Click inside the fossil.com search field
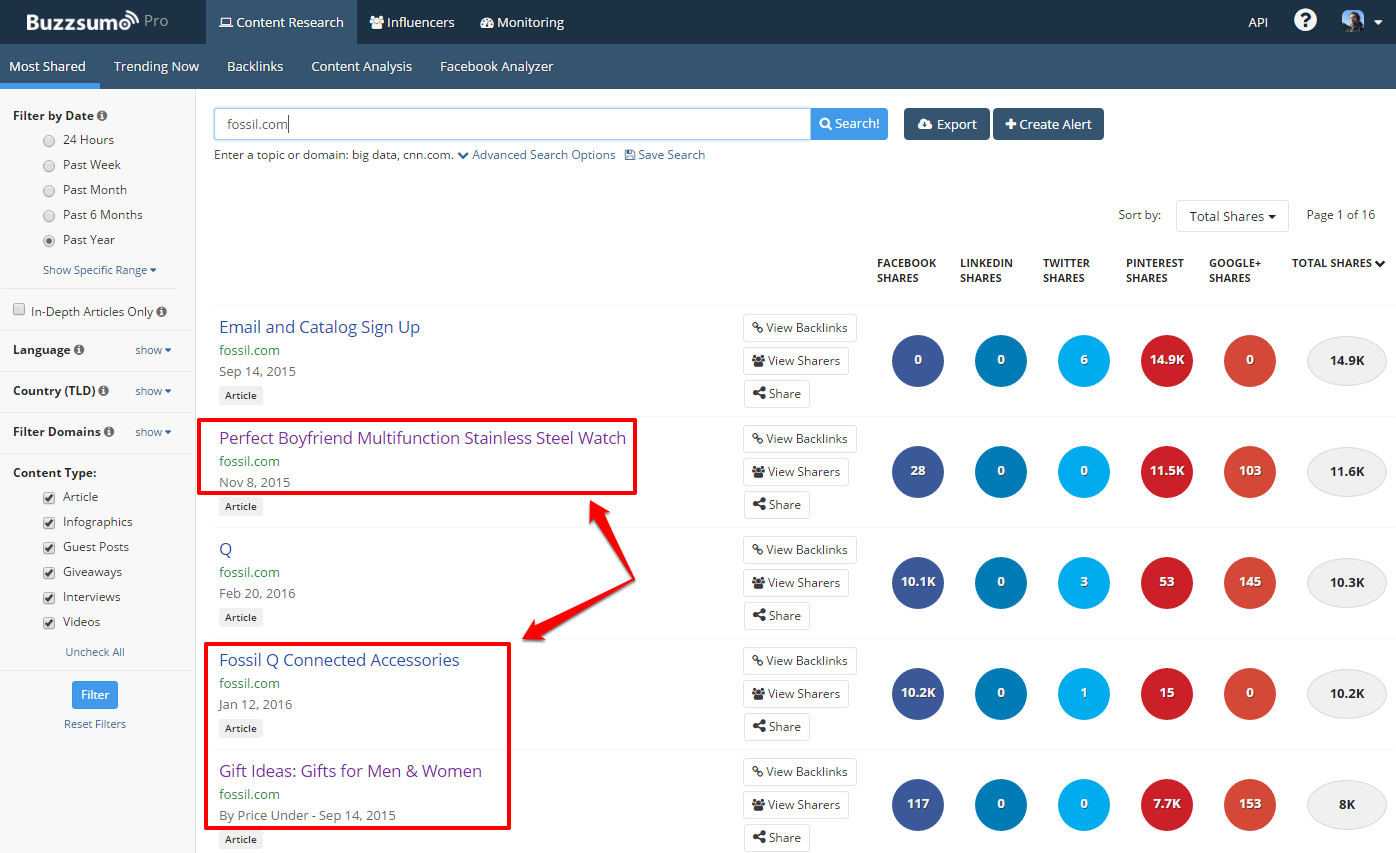Viewport: 1396px width, 853px height. (511, 124)
